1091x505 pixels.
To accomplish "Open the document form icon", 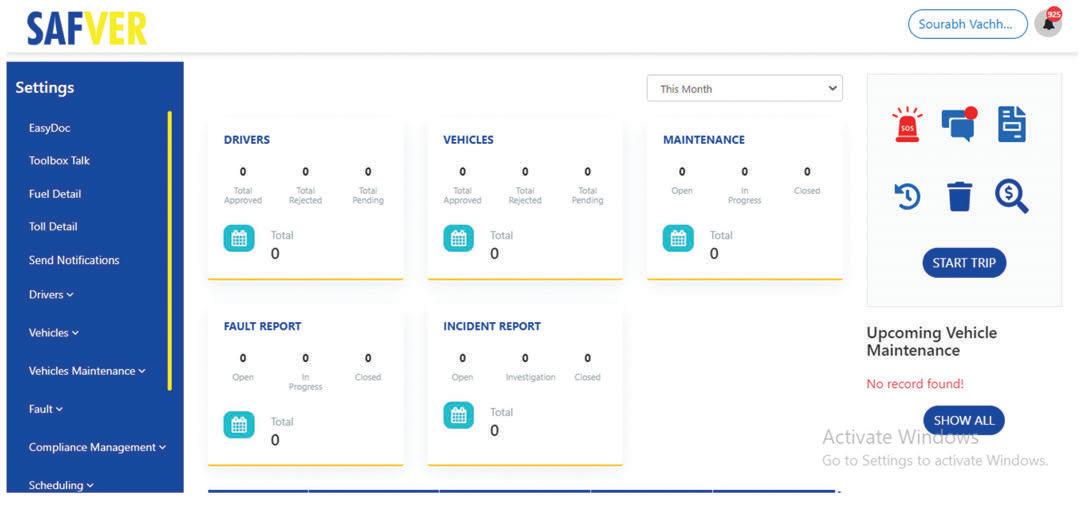I will [1012, 125].
